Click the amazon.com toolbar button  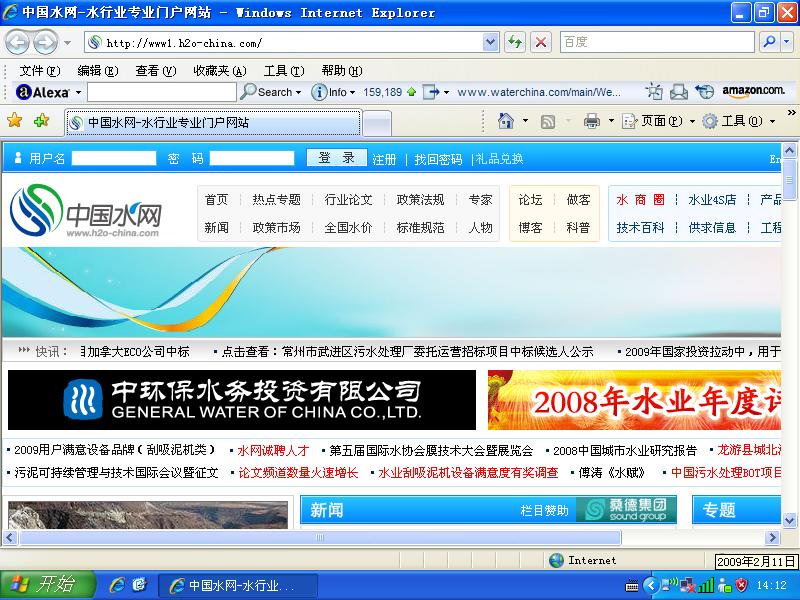pyautogui.click(x=754, y=91)
